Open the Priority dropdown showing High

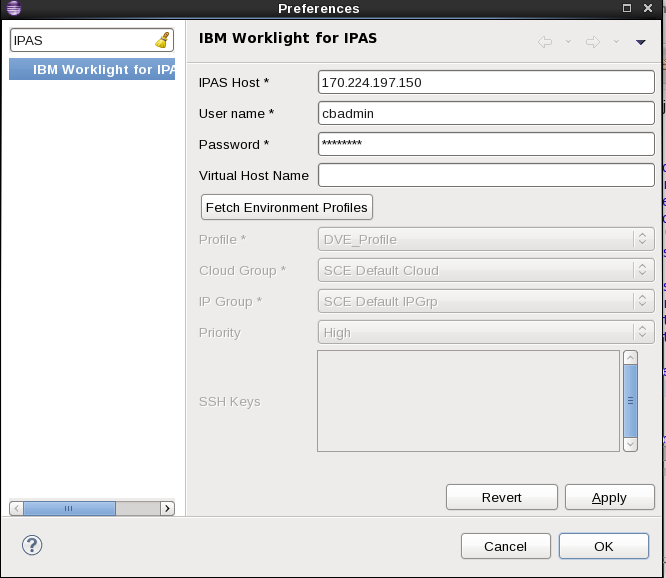pos(486,332)
